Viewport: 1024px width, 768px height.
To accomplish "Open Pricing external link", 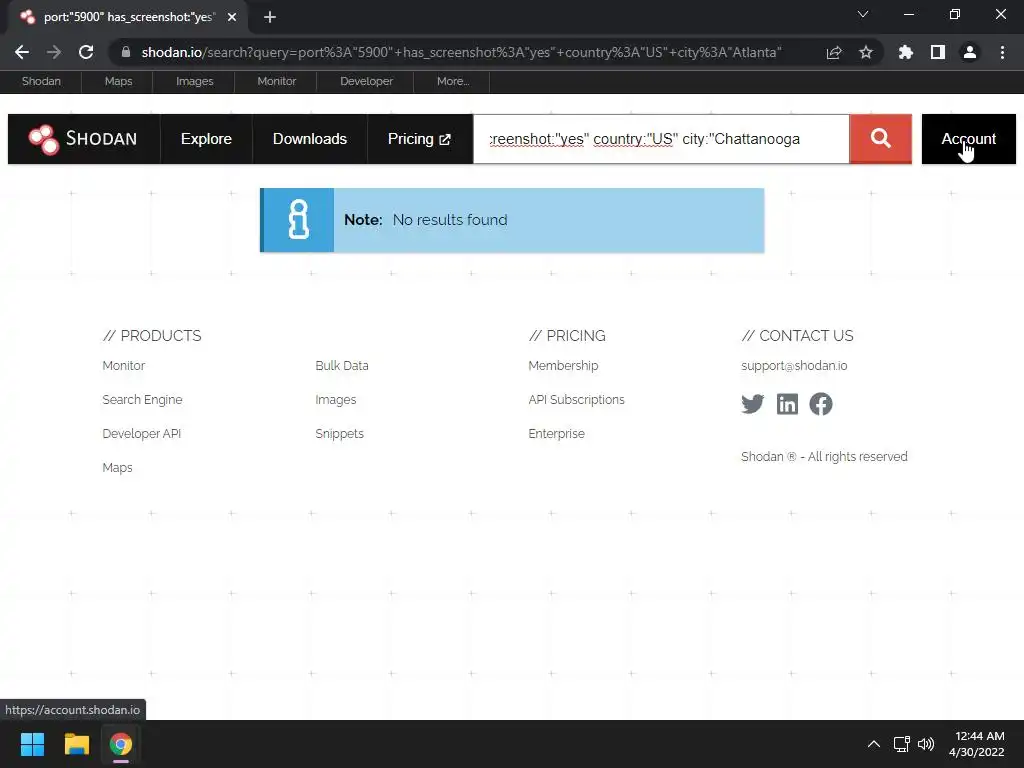I will click(419, 138).
